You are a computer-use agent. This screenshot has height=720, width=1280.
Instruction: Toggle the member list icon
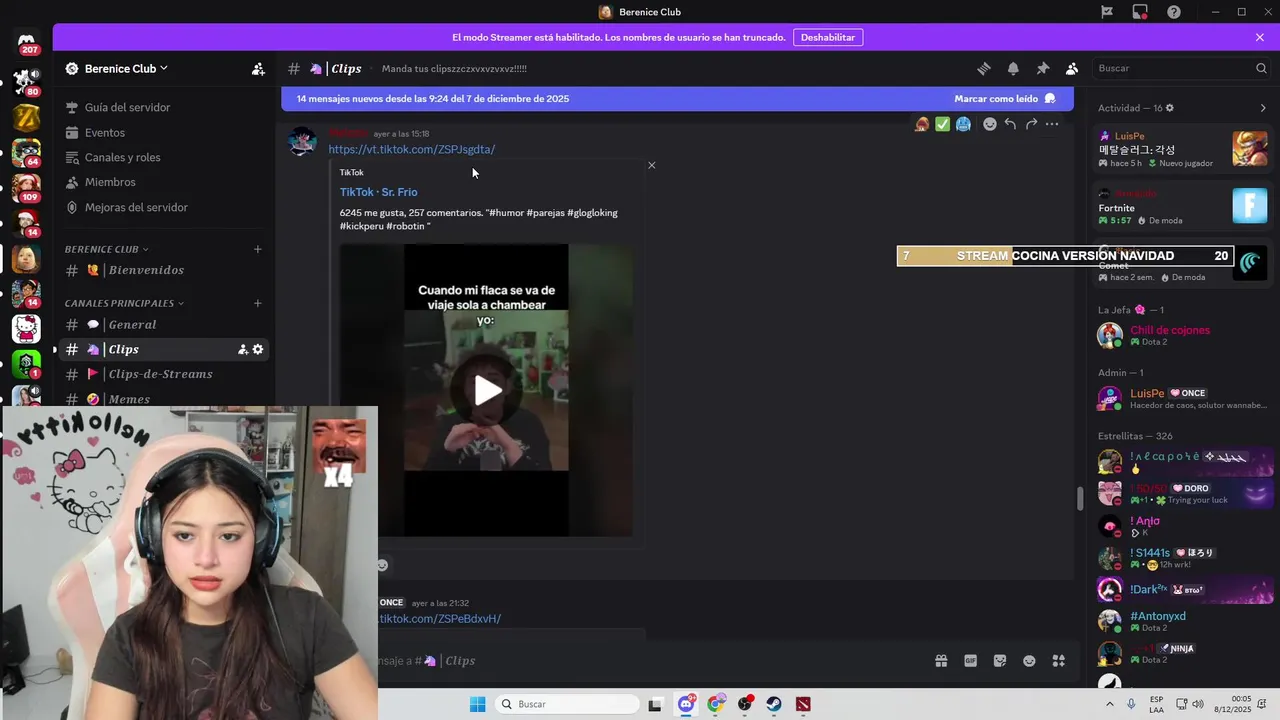click(1071, 68)
